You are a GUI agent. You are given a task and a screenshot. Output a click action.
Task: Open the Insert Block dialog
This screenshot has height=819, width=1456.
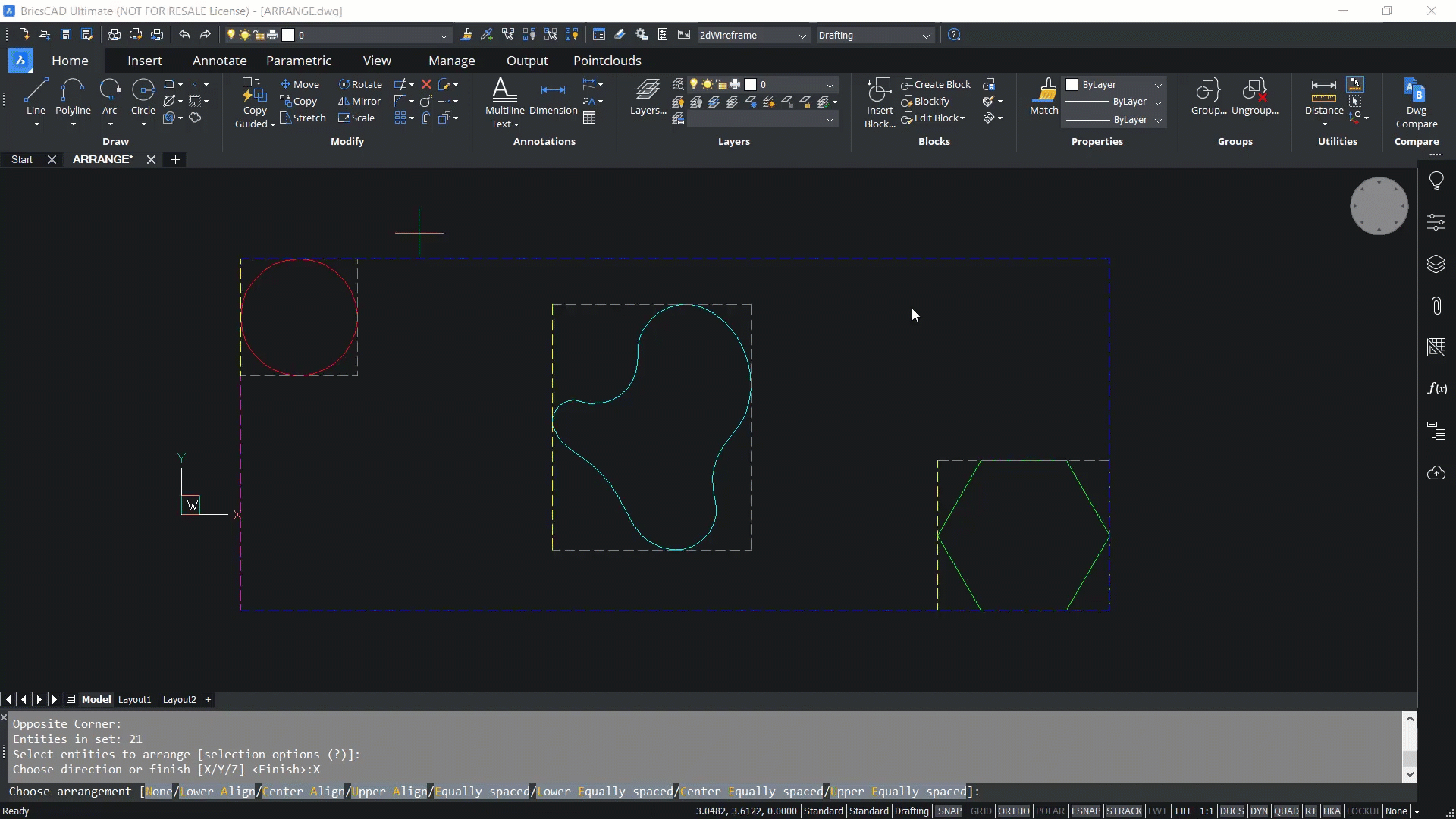[x=880, y=102]
